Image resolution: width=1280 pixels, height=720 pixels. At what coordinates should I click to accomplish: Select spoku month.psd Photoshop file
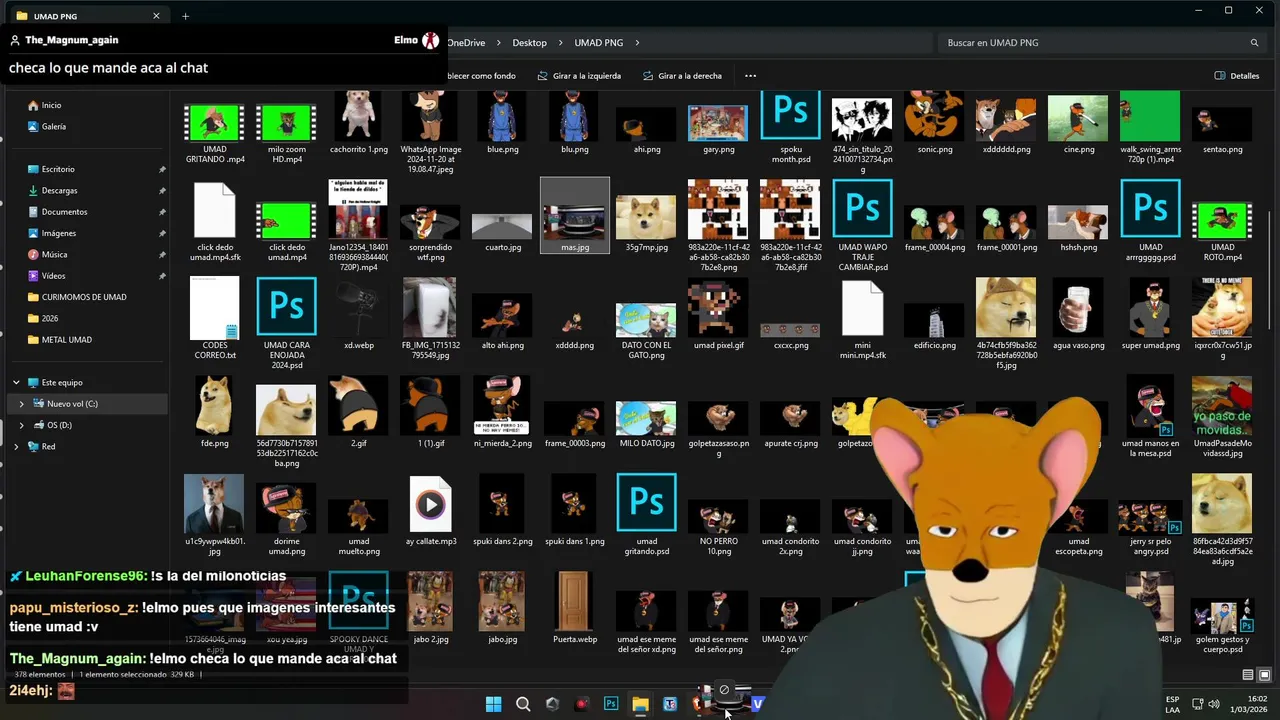pyautogui.click(x=790, y=128)
